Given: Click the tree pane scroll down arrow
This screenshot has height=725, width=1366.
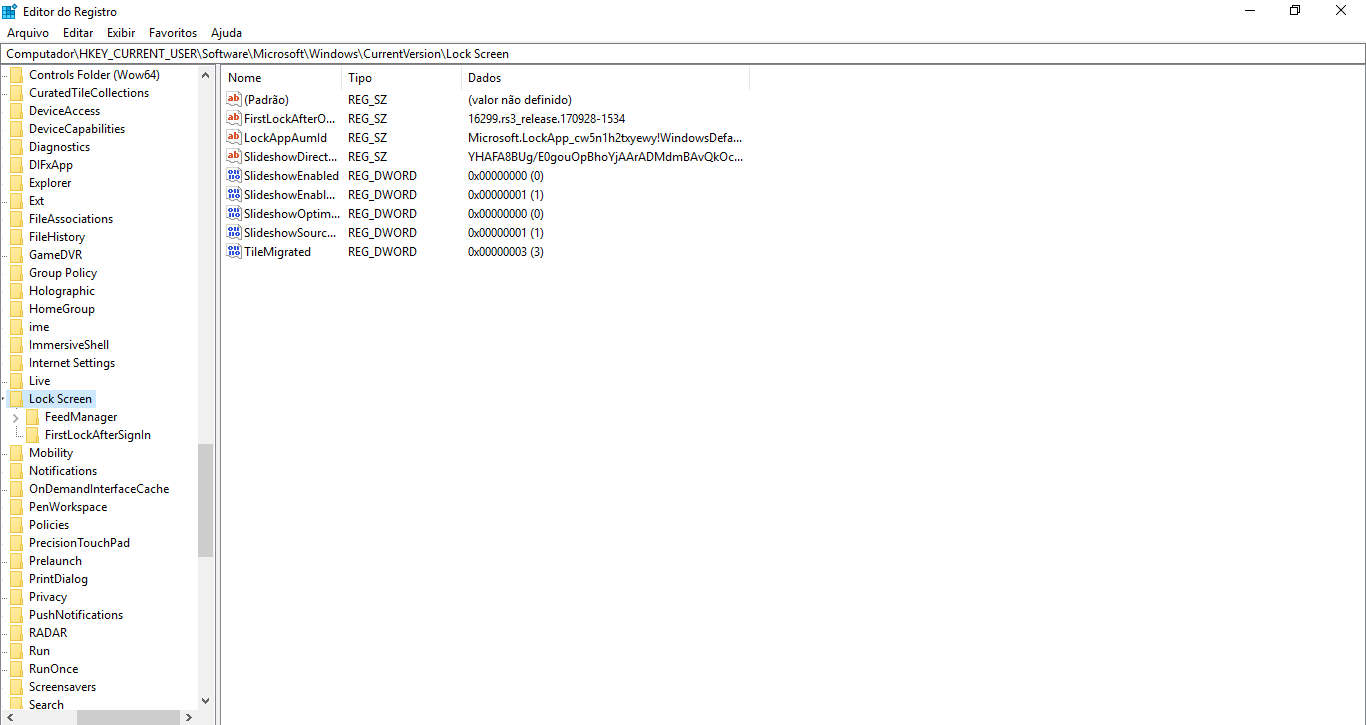Looking at the screenshot, I should pos(206,701).
